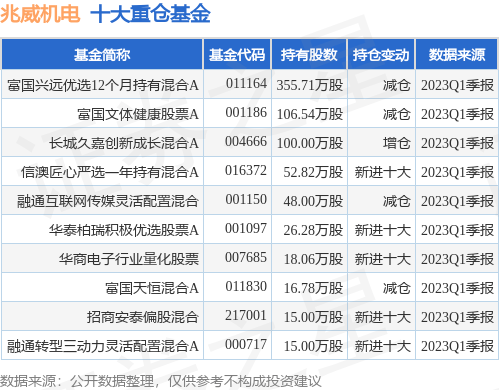Open 融通互联网传媒灵活配置混合 fund
The image size is (499, 390).
click(108, 201)
